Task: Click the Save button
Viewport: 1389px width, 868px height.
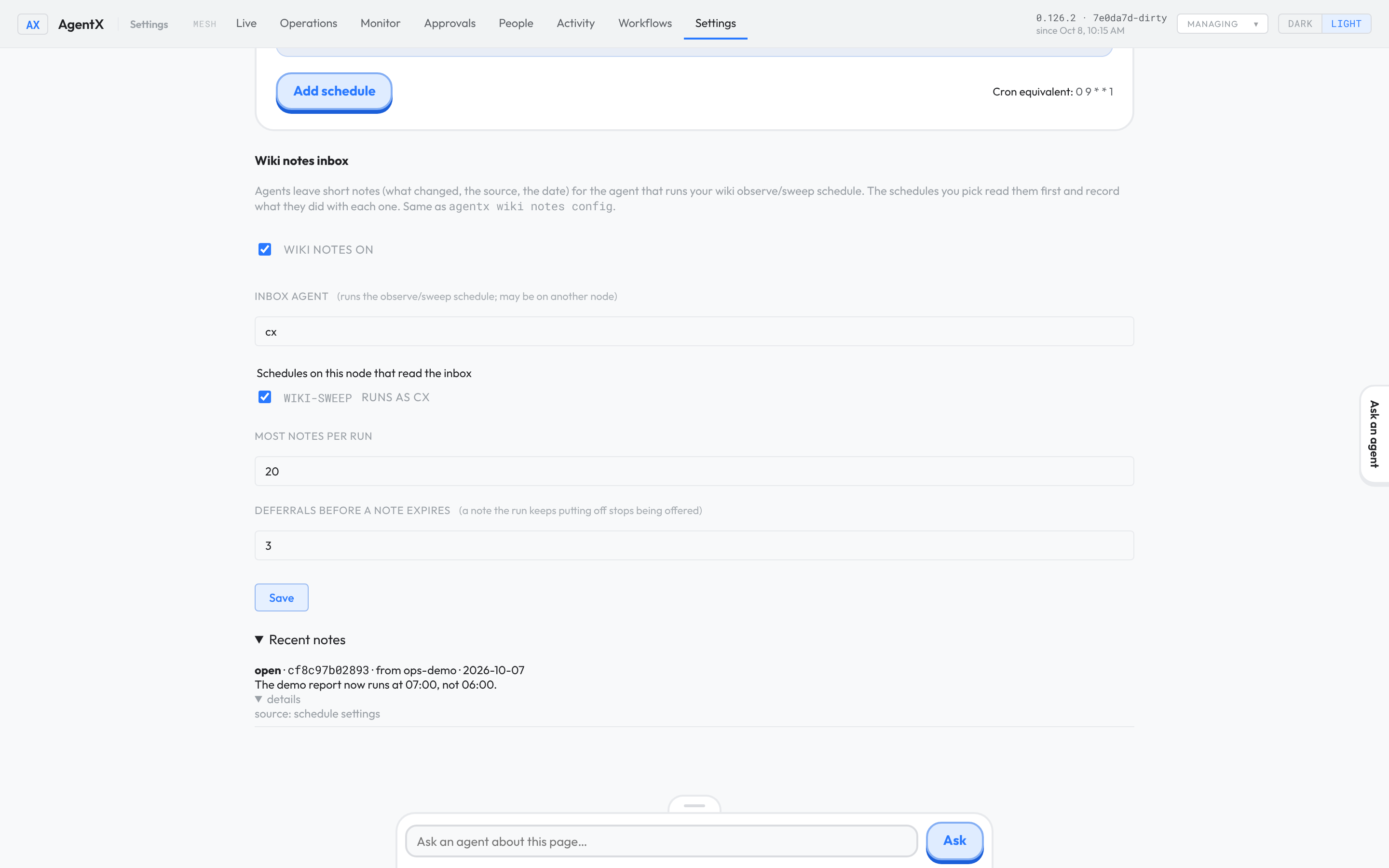Action: tap(281, 597)
